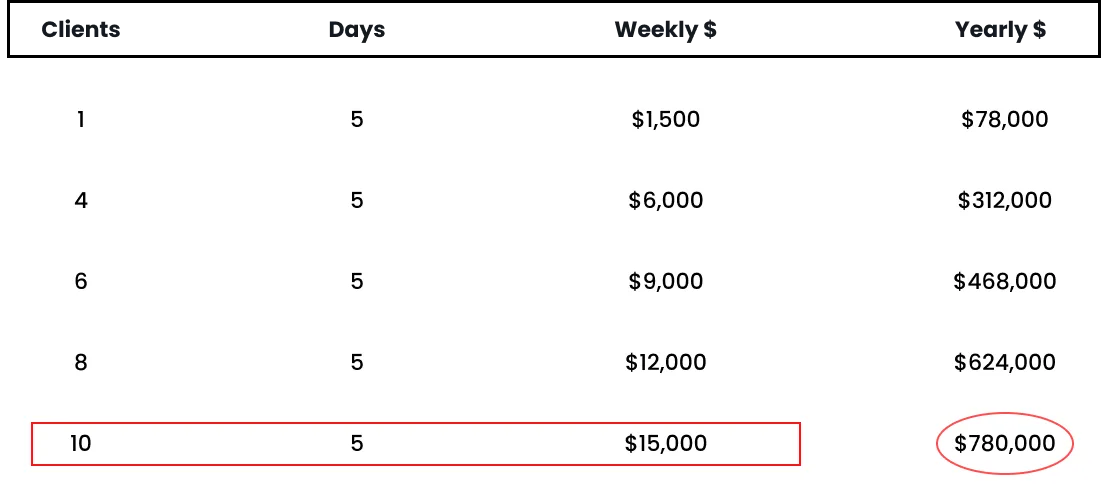This screenshot has height=496, width=1101.
Task: Click the Days column header
Action: tap(357, 30)
